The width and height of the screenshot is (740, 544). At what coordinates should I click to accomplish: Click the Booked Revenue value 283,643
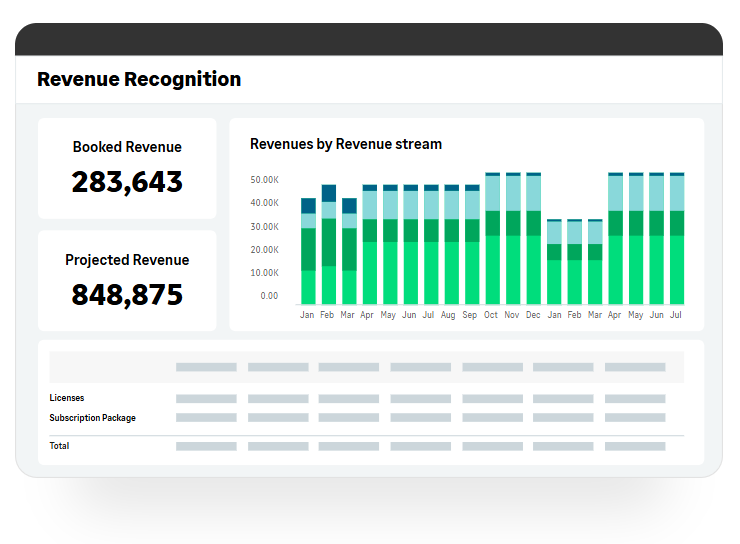[127, 182]
